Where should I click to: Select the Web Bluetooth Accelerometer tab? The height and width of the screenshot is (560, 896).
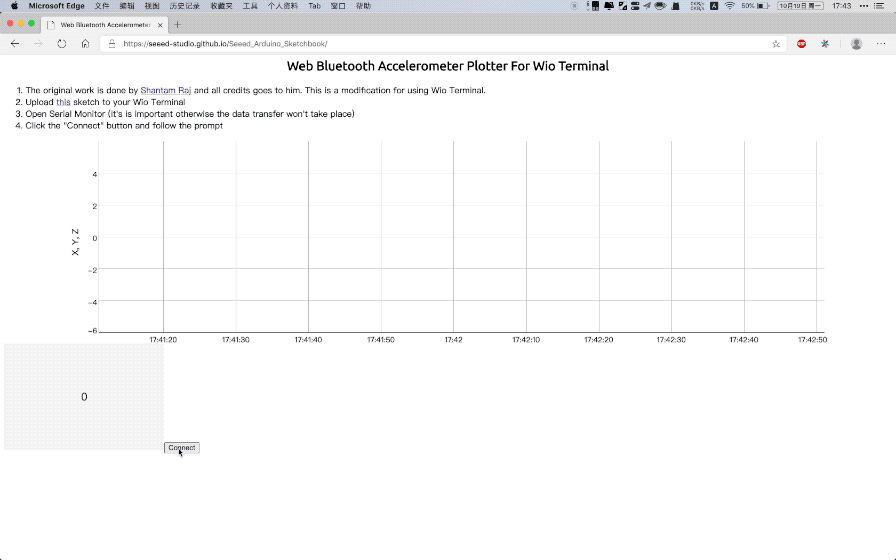tap(105, 25)
